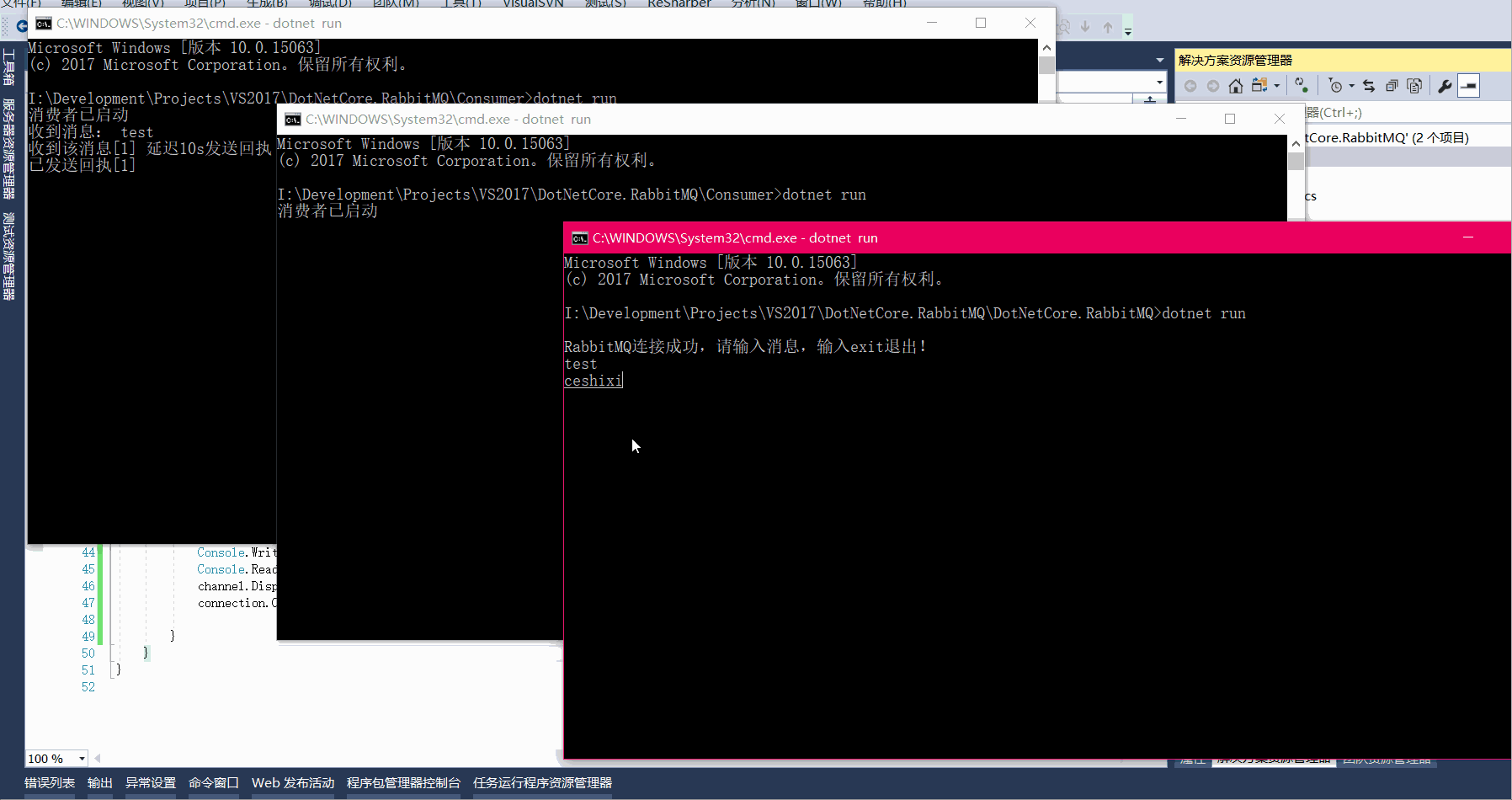Click scroll-up arrow of middle console window
1512x800 pixels.
1296,144
